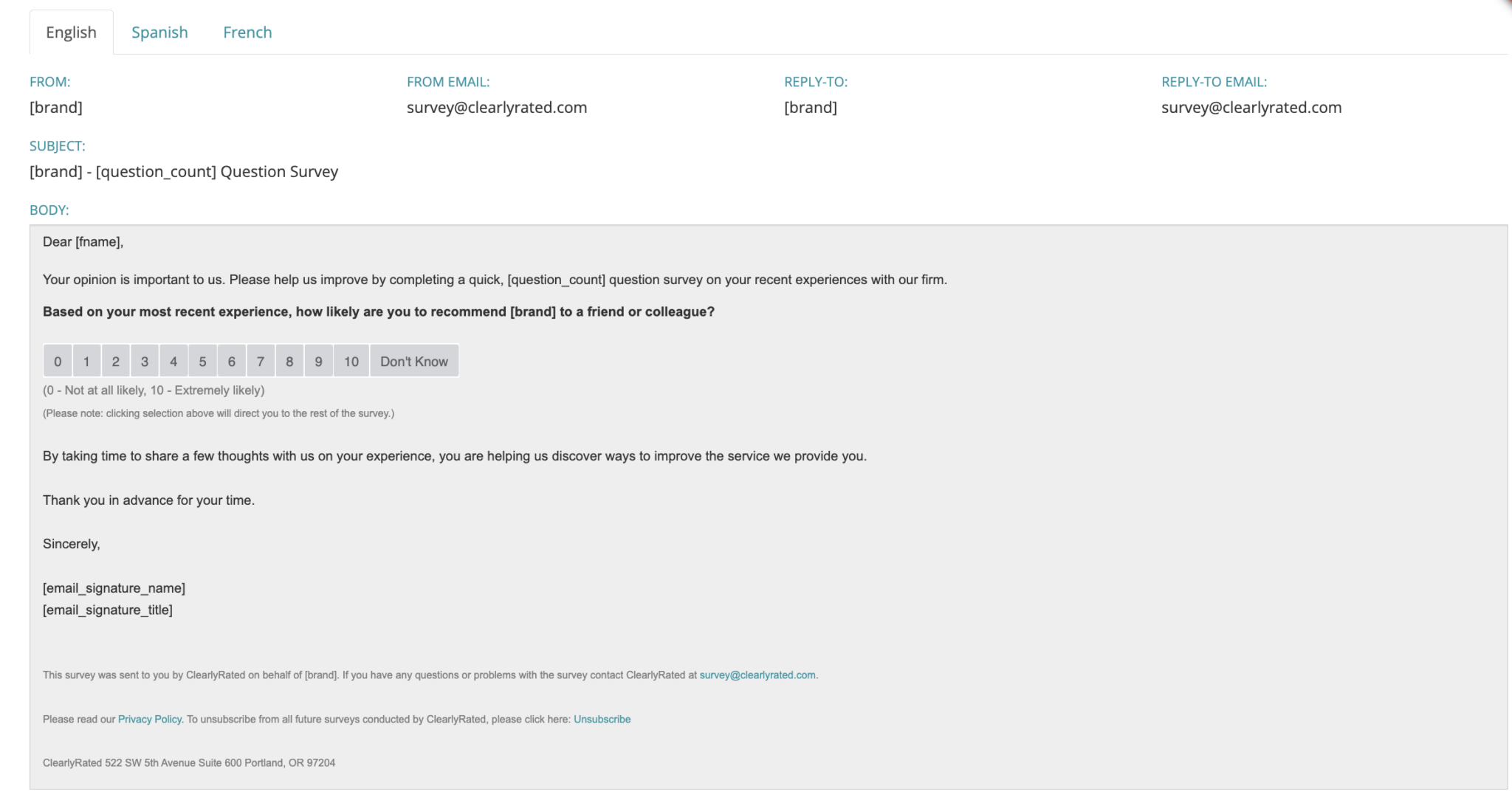This screenshot has width=1512, height=803.
Task: Click the subject line text
Action: (184, 172)
